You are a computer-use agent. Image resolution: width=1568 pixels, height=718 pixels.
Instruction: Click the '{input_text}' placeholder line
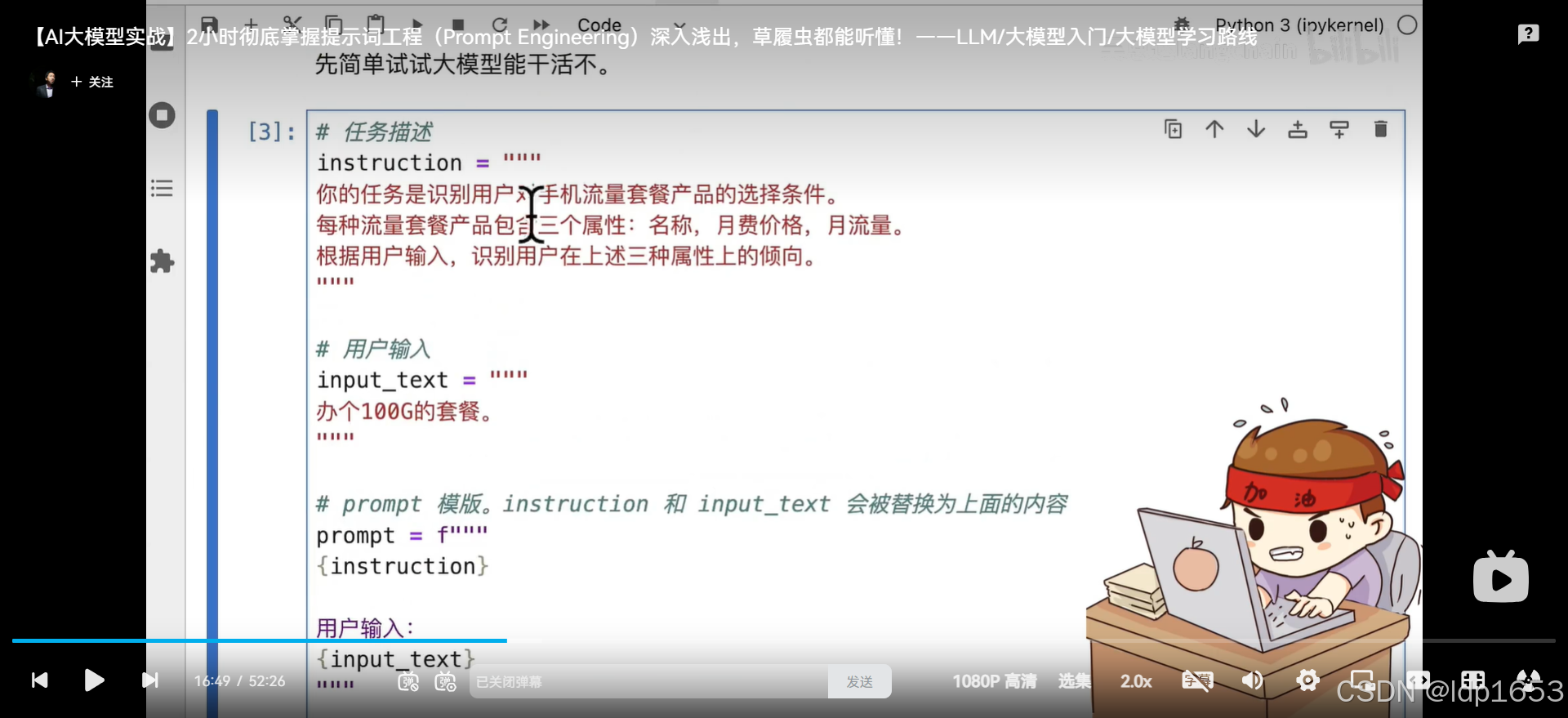tap(396, 659)
